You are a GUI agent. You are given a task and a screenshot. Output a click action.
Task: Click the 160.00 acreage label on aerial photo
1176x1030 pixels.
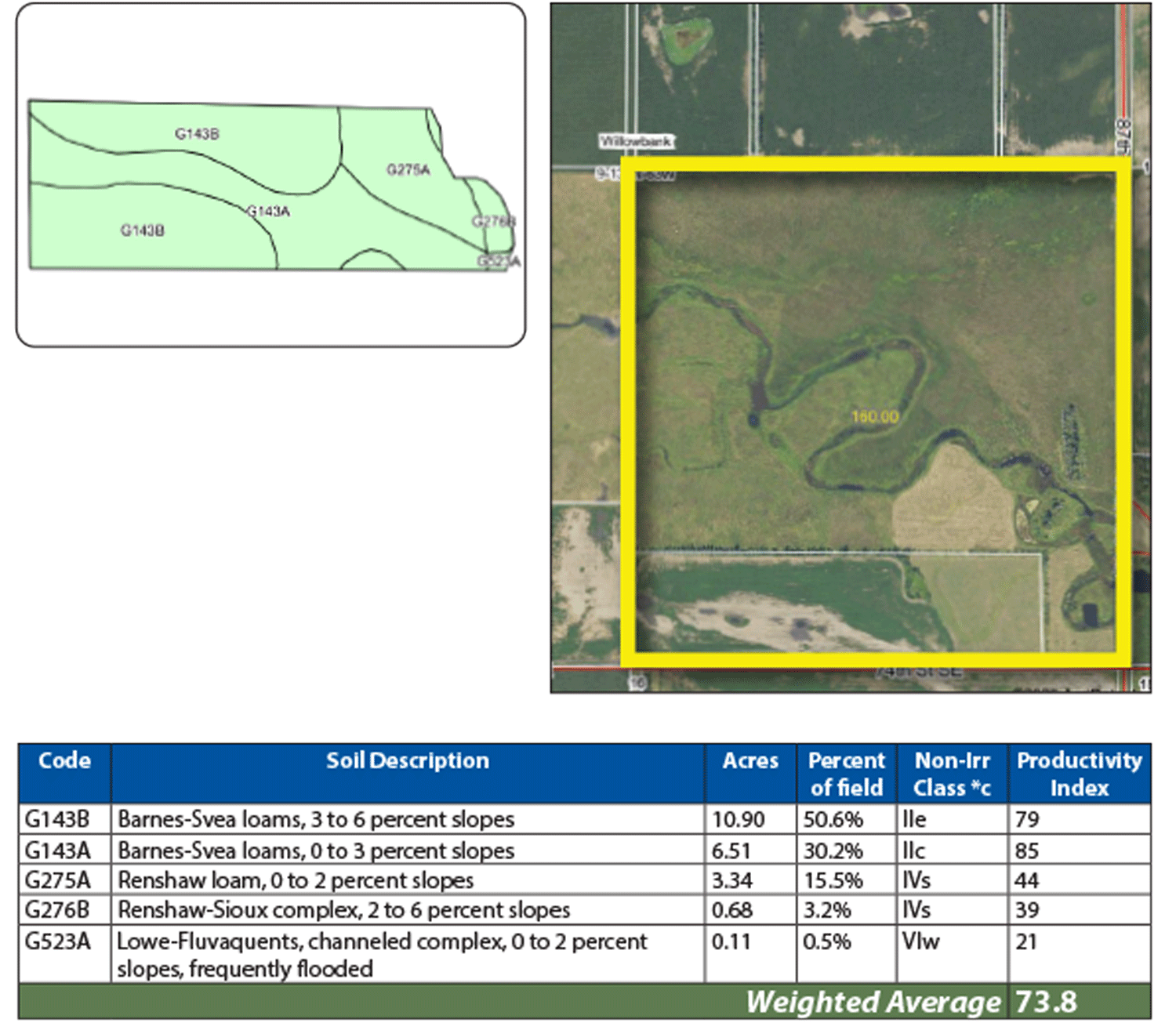(875, 416)
